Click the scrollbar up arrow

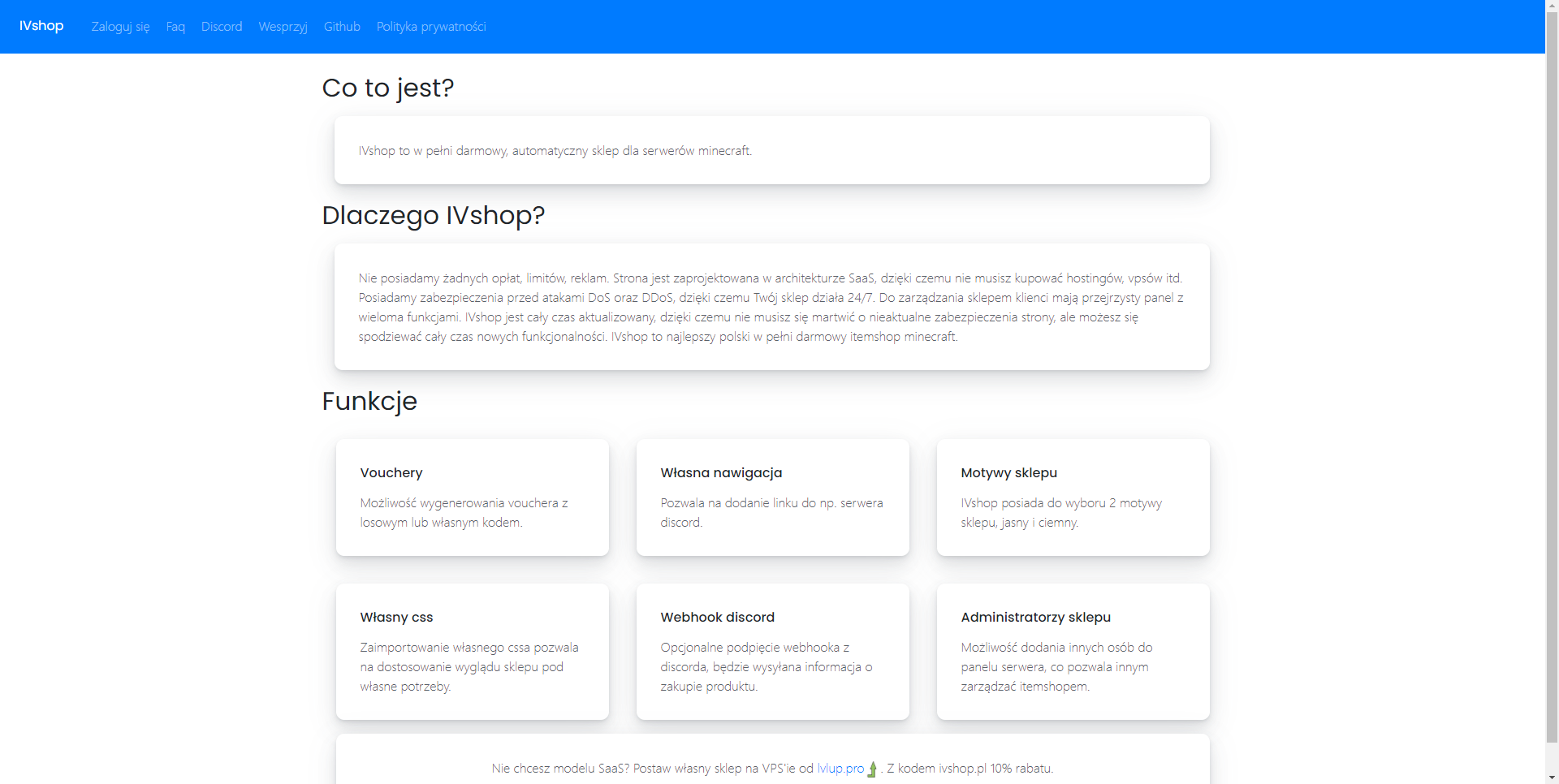click(x=1552, y=6)
